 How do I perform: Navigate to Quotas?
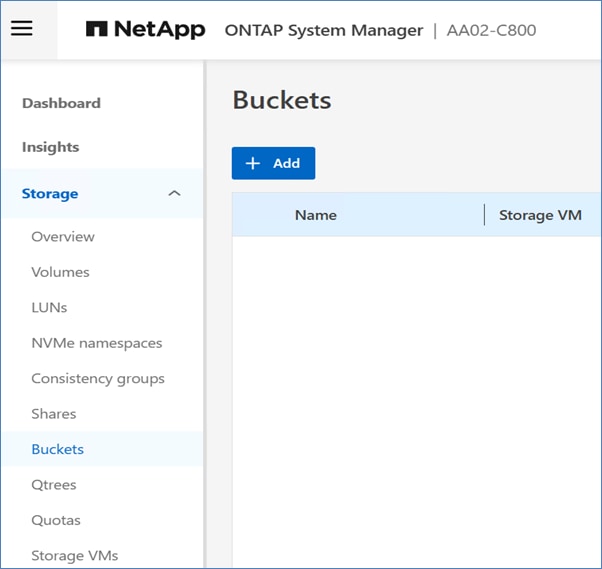point(56,520)
